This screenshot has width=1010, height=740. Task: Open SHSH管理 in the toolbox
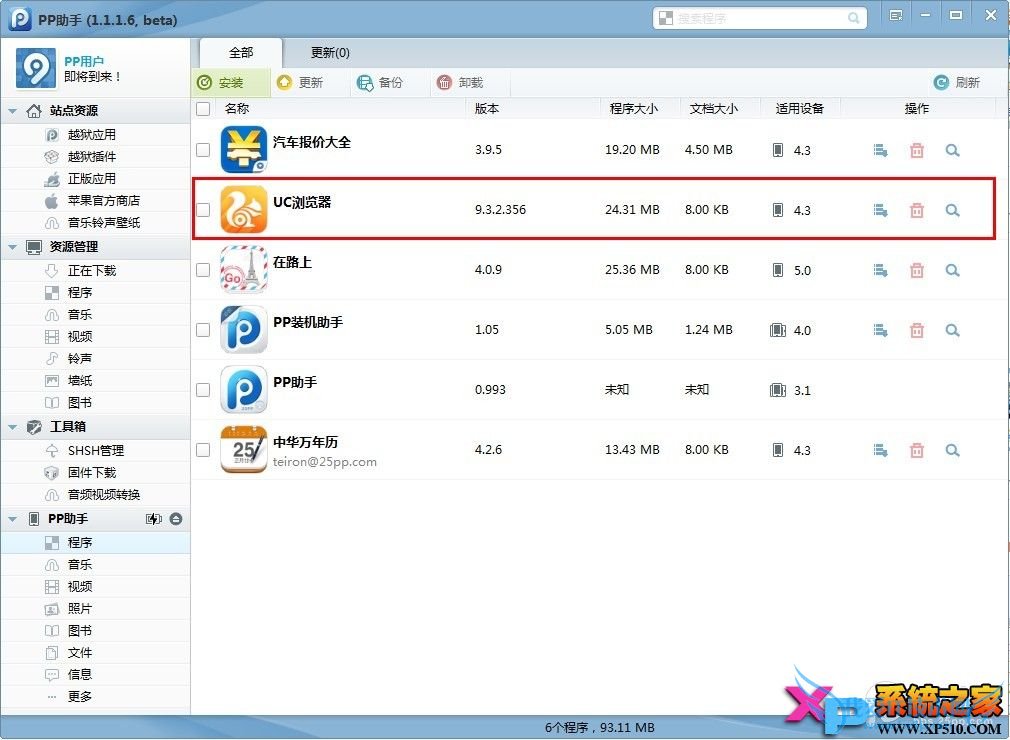pos(95,450)
